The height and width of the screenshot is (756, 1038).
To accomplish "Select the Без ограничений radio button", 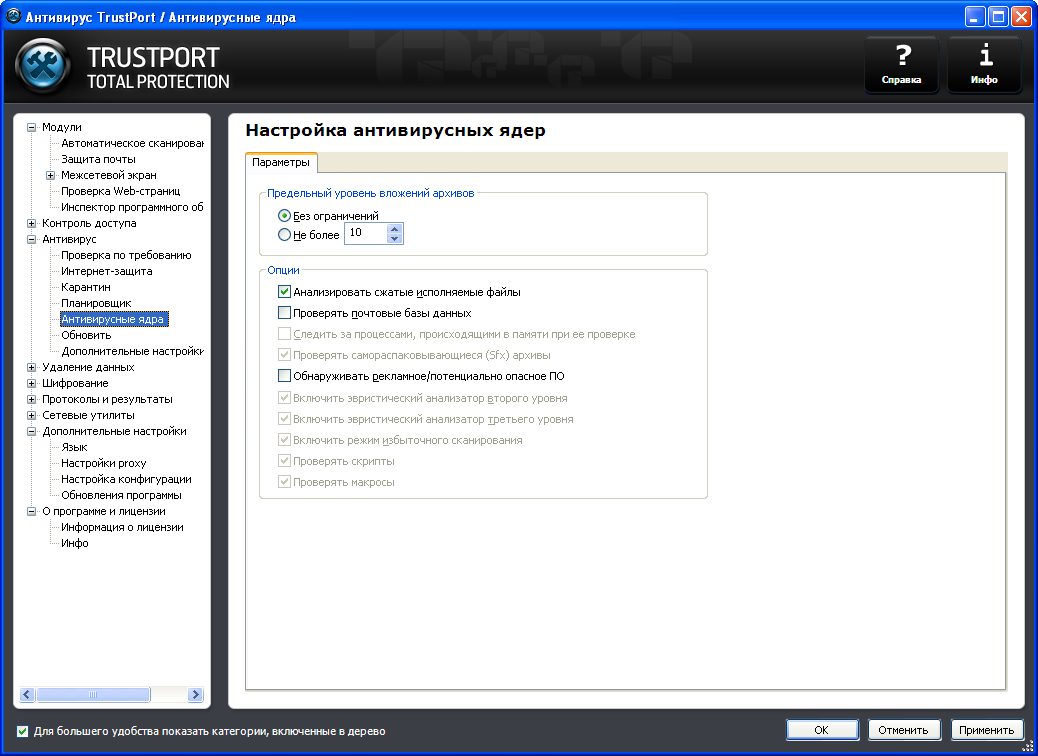I will 284,216.
